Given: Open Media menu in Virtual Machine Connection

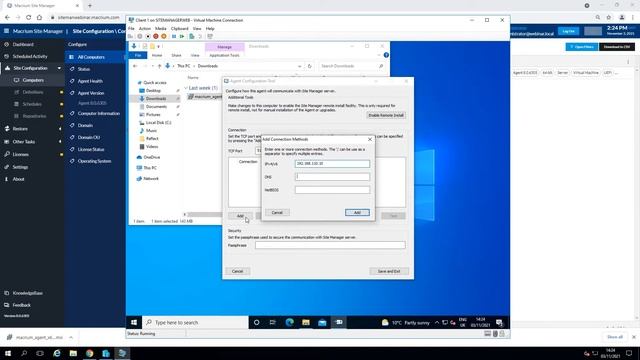Looking at the screenshot, I should [x=160, y=29].
